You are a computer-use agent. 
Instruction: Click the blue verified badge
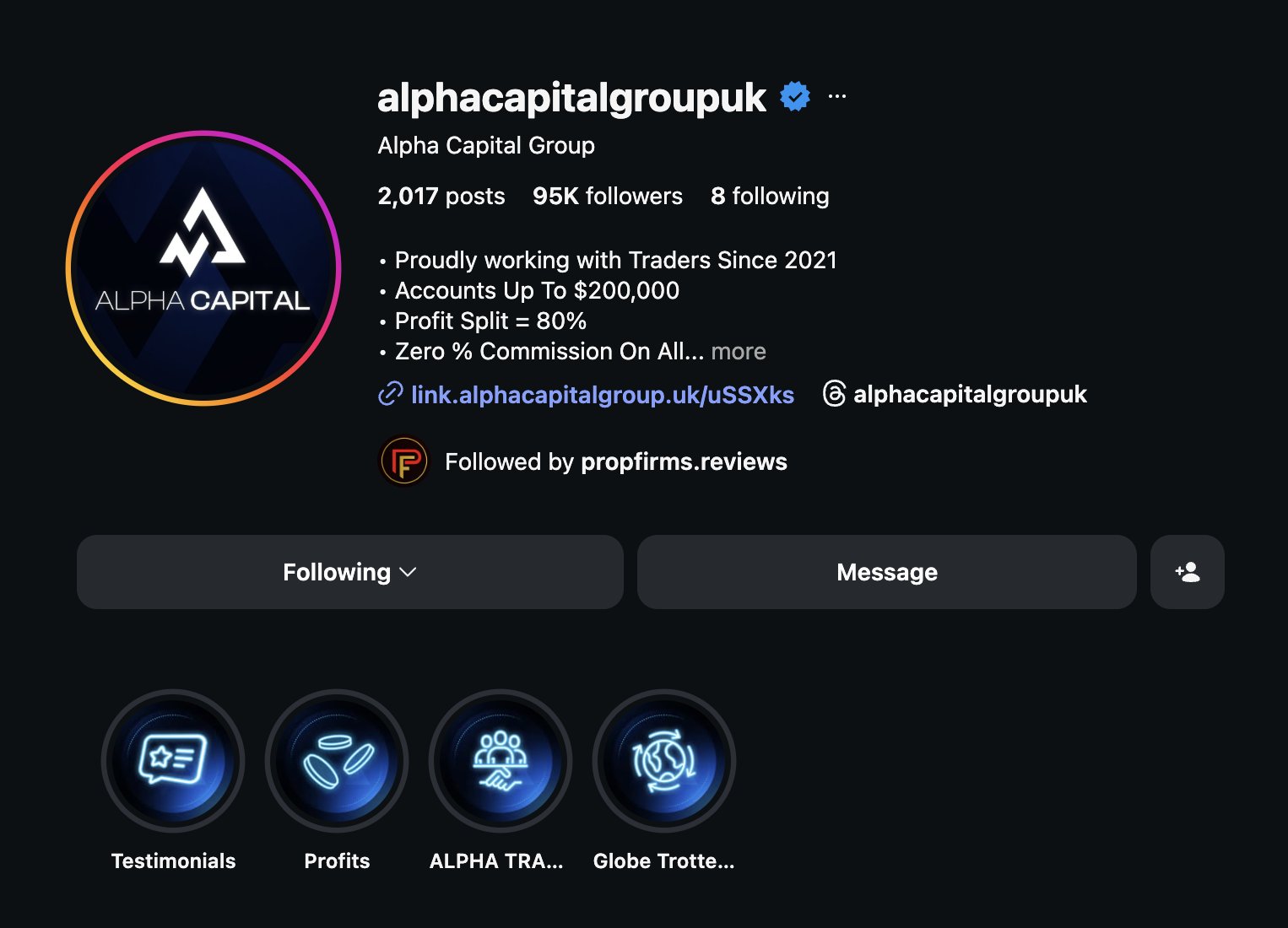[x=795, y=96]
